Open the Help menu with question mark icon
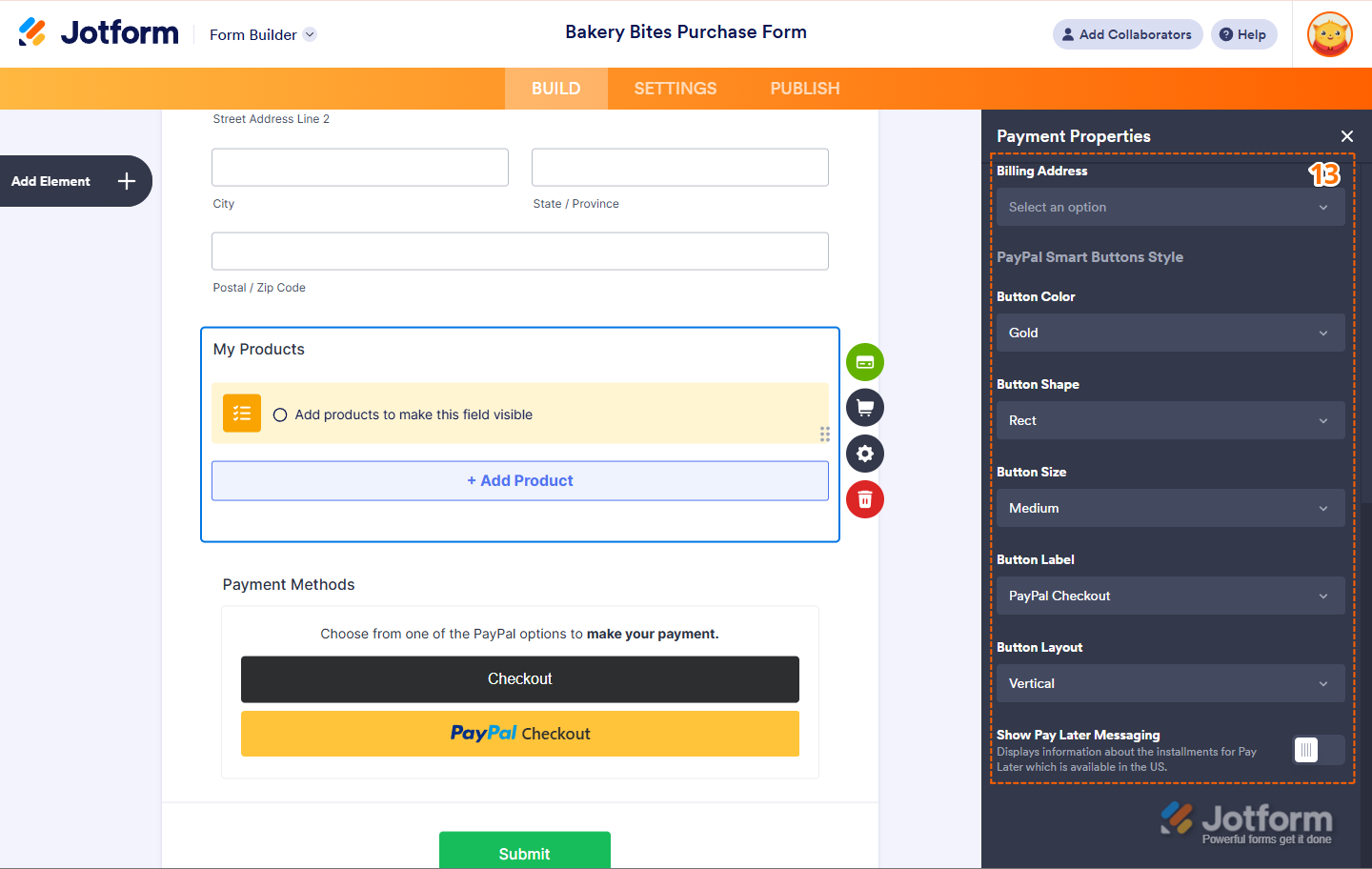1372x869 pixels. (x=1243, y=33)
